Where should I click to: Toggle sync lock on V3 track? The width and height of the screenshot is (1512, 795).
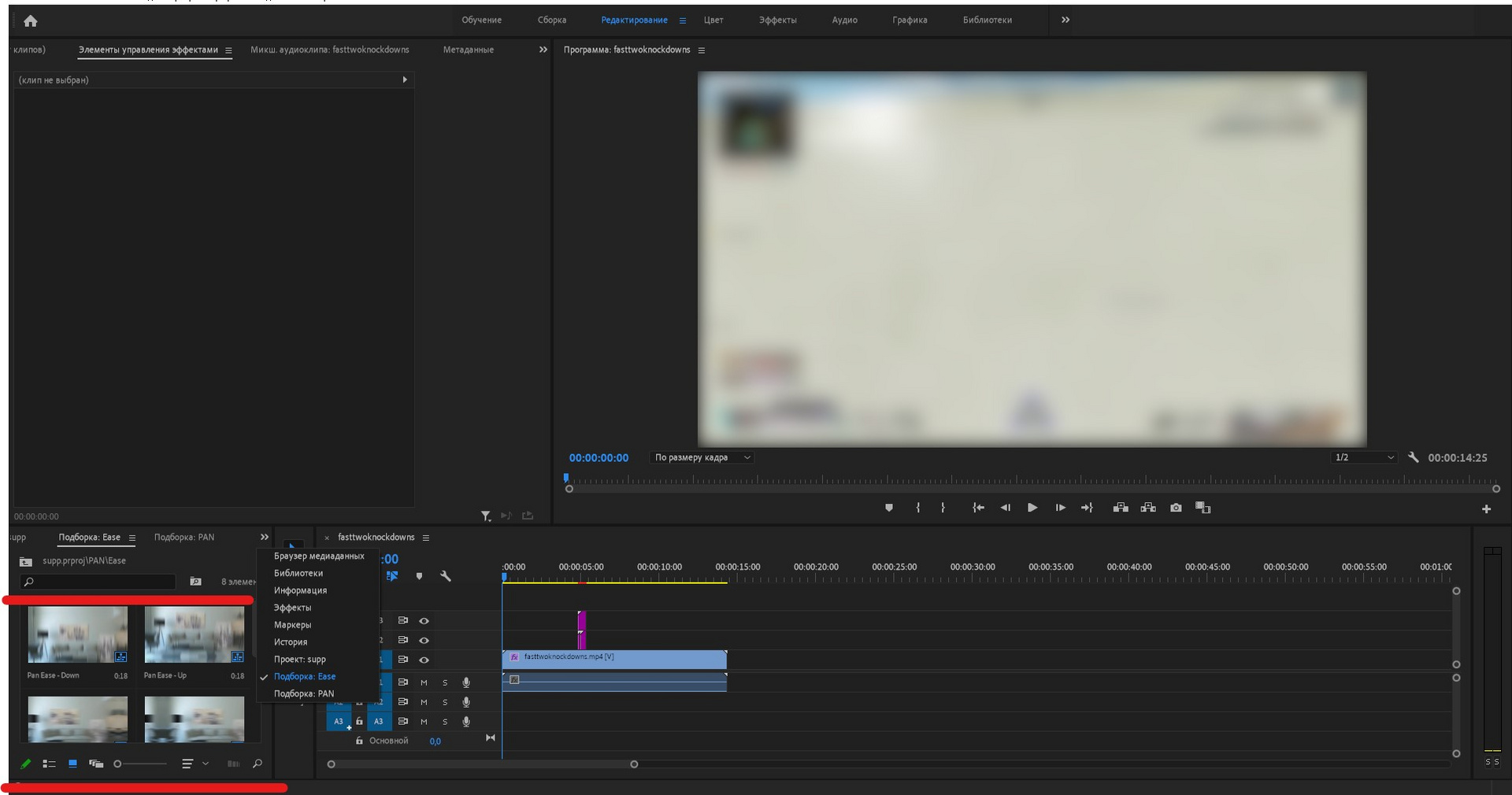402,621
